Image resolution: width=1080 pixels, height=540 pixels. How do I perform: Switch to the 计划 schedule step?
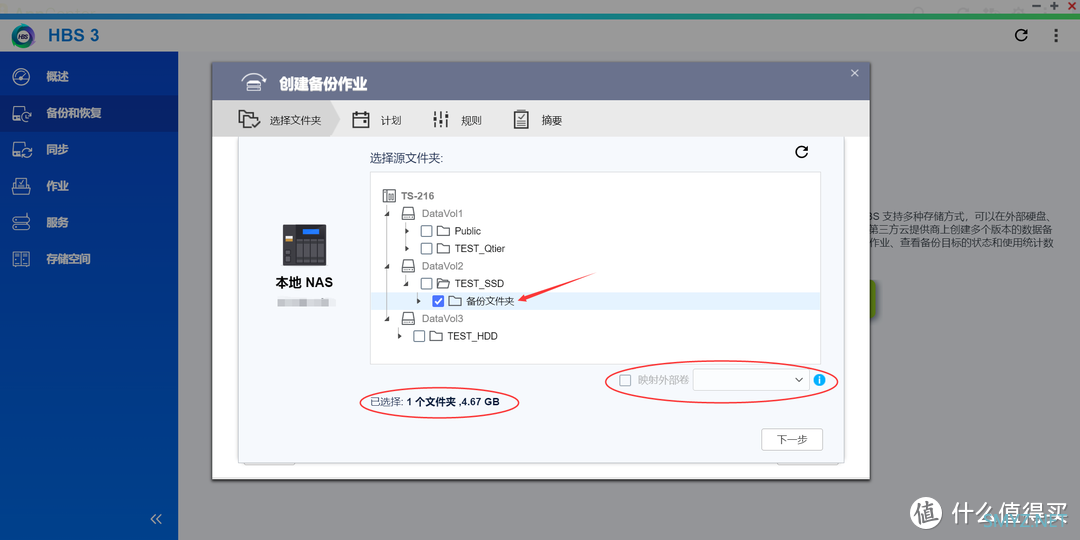[377, 120]
